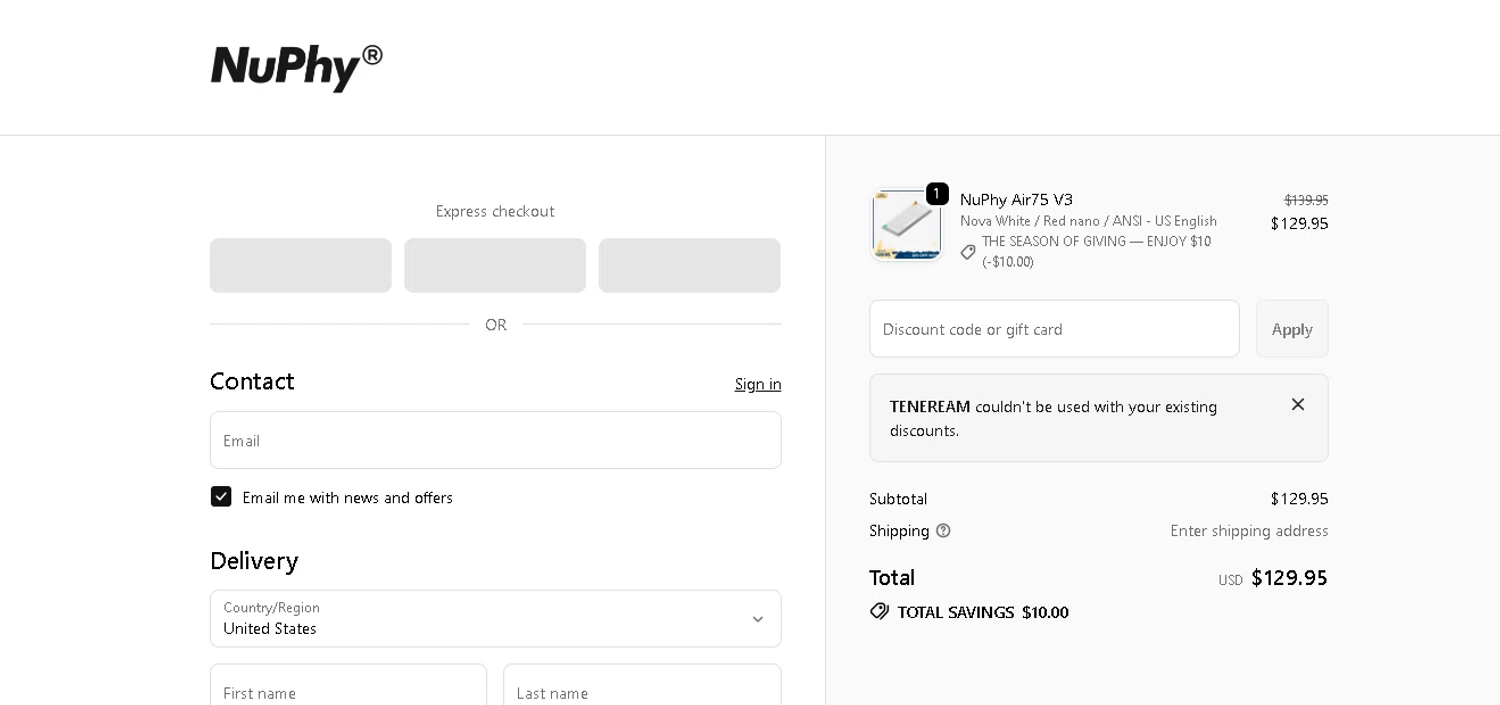Uncheck Email me with news and offers
The image size is (1500, 705).
click(x=221, y=497)
